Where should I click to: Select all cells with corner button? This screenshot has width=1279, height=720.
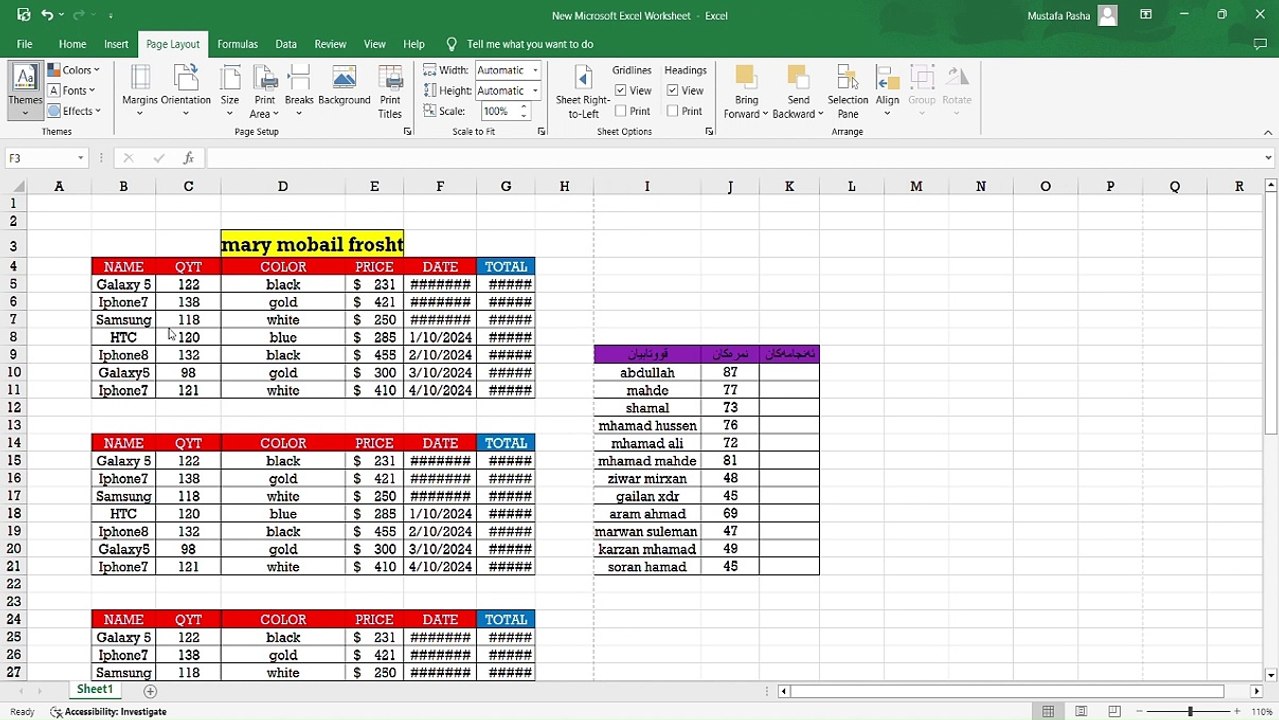[x=16, y=186]
